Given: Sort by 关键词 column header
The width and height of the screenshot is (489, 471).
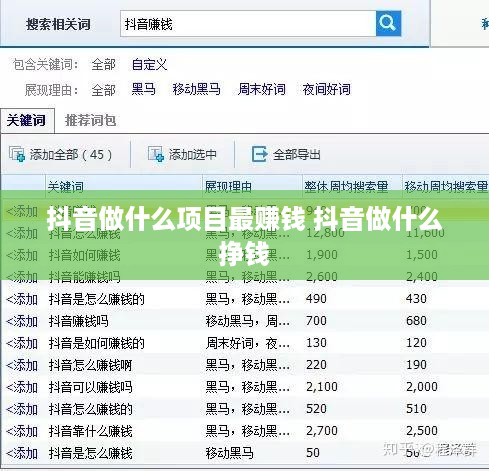Looking at the screenshot, I should tap(66, 186).
